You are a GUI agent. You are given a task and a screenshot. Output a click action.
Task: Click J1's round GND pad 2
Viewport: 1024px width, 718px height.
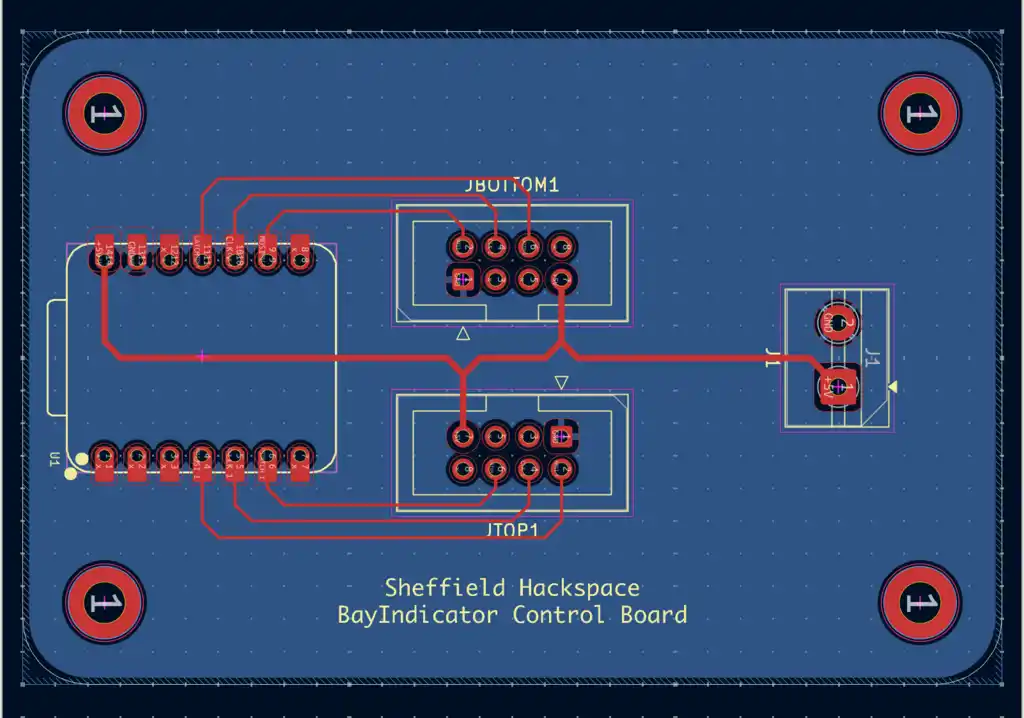pos(837,323)
